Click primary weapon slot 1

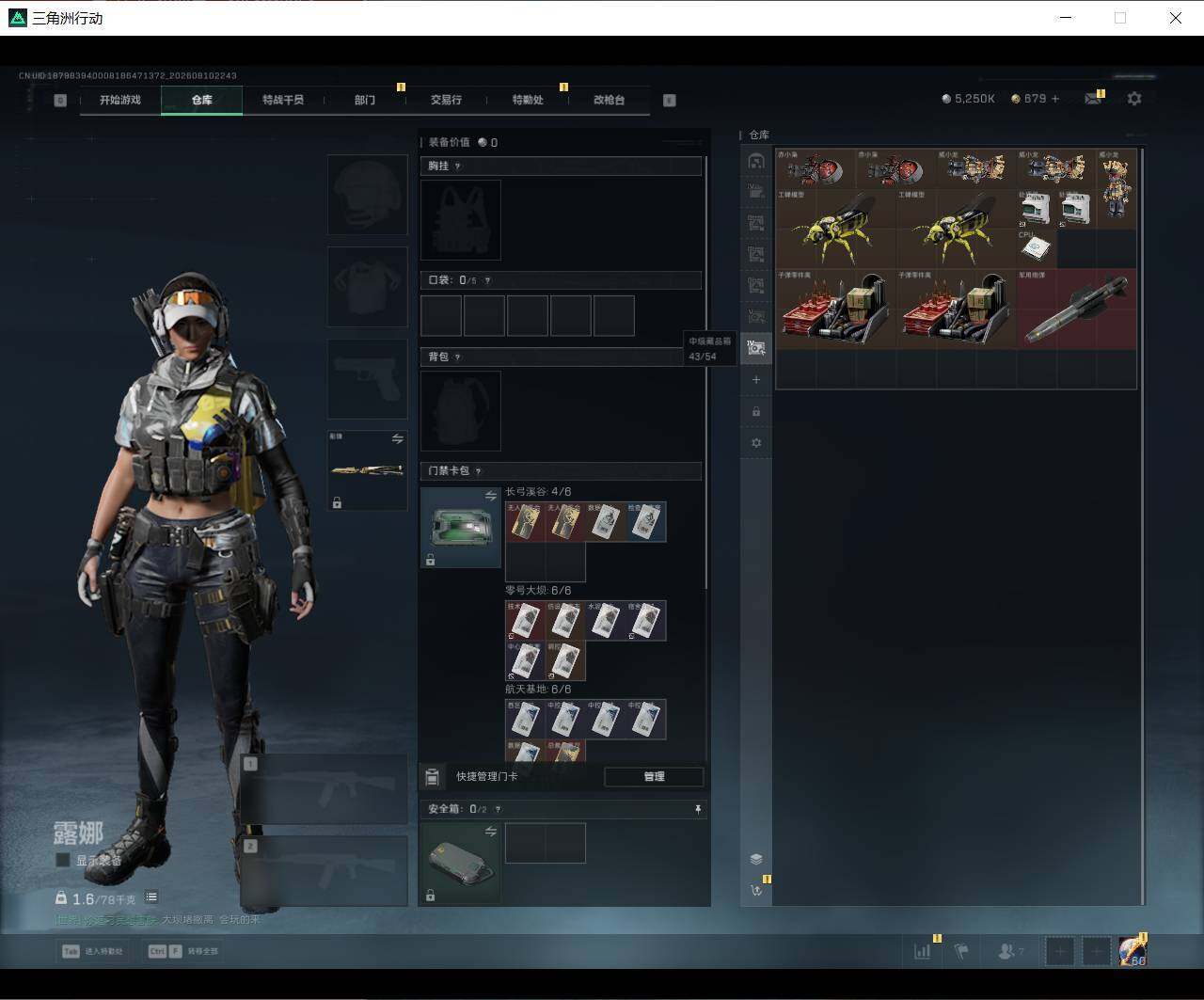(x=324, y=789)
